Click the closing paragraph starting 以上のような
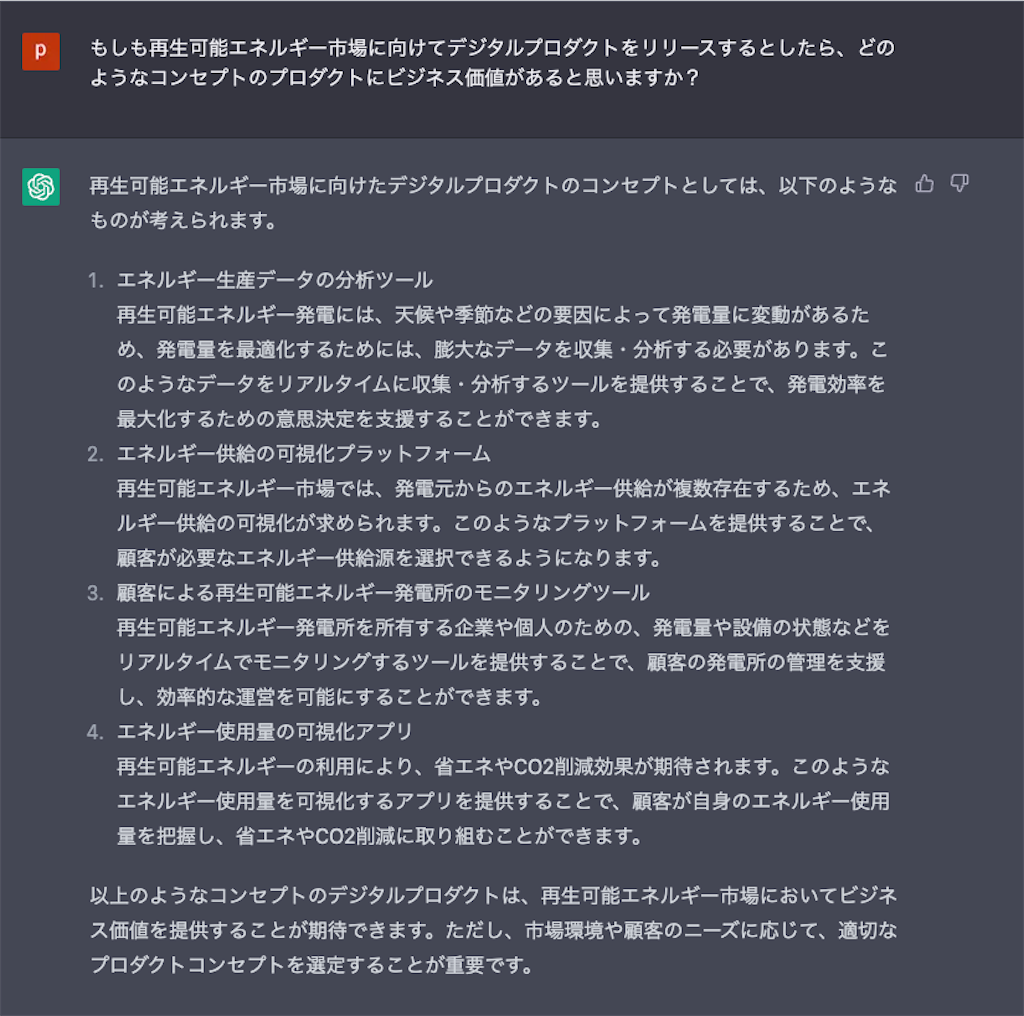Screen dimensions: 1024x1016 pos(493,930)
